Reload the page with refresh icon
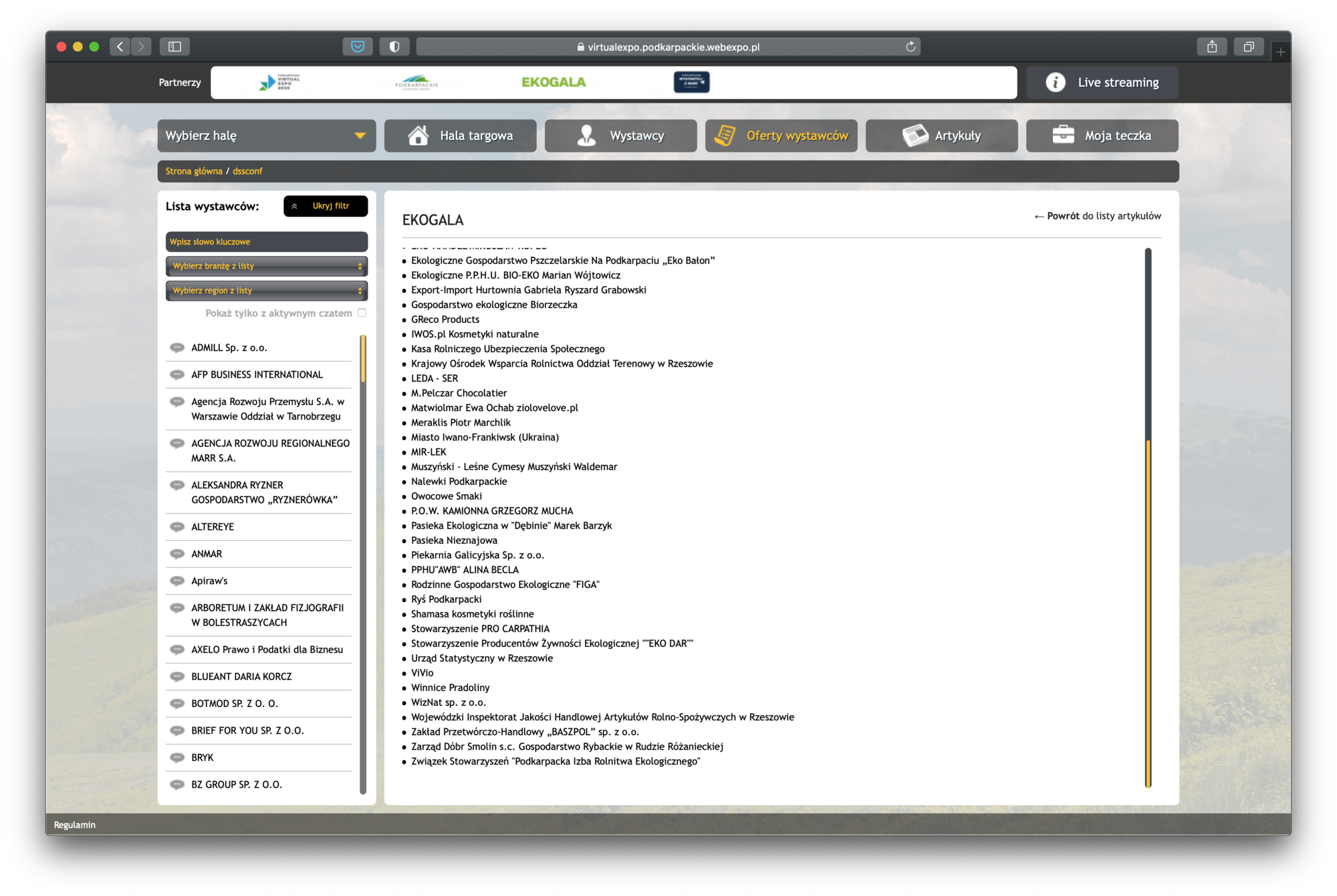1337x896 pixels. click(910, 47)
